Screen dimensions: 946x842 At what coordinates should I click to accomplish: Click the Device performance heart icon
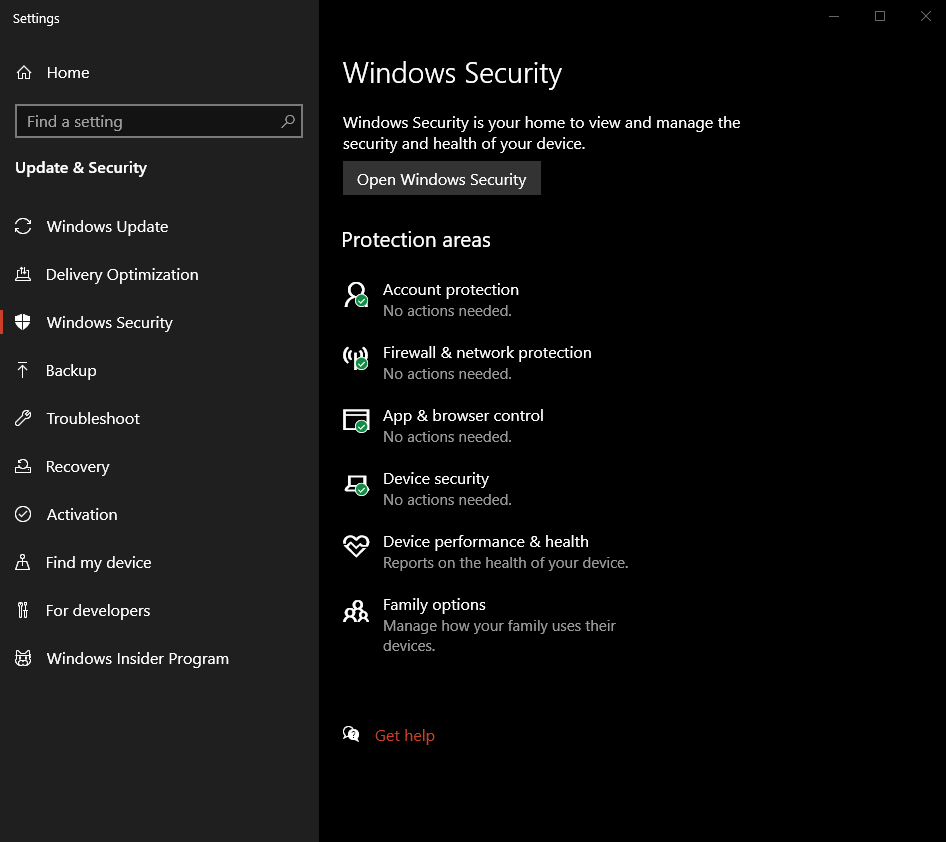pos(356,546)
